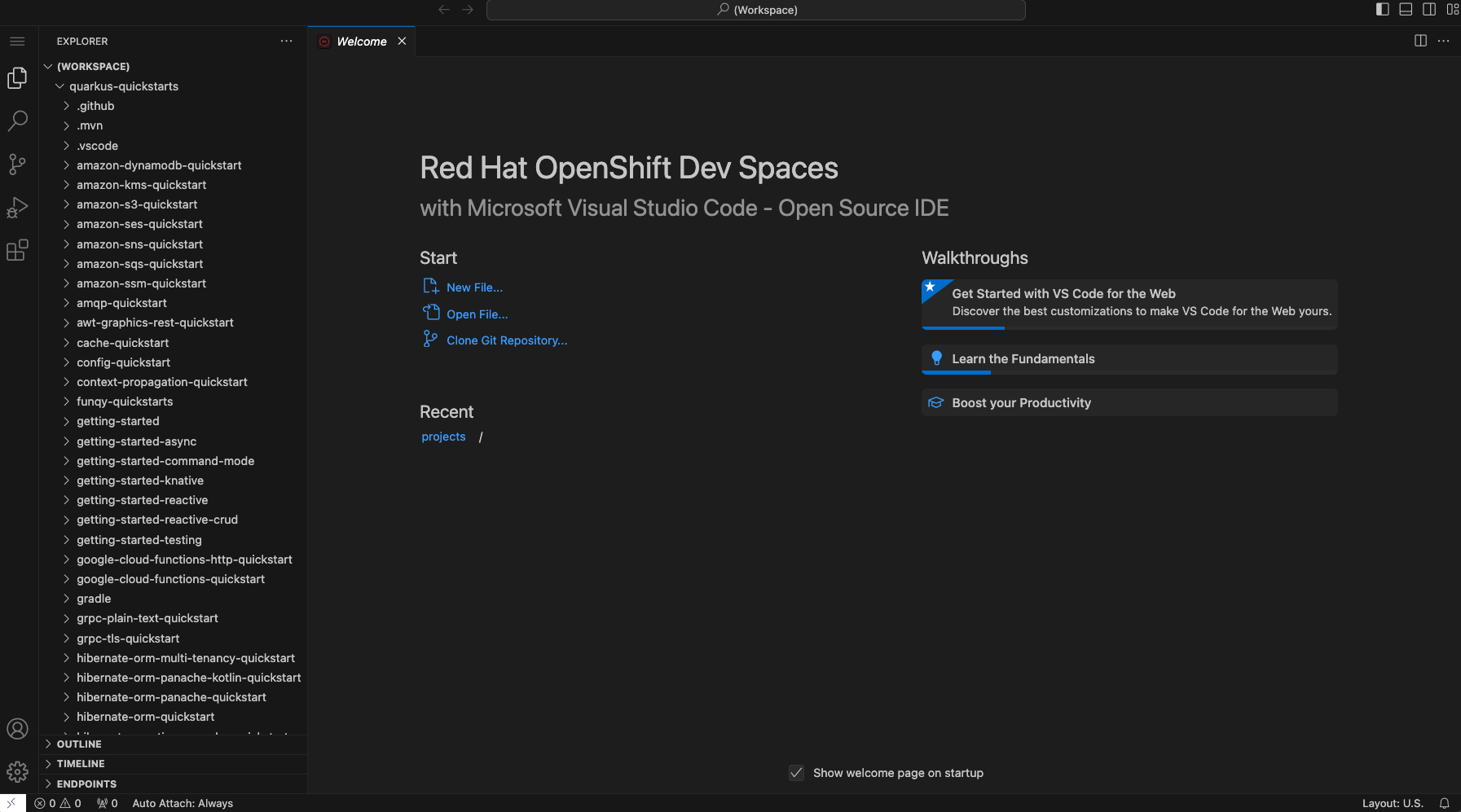Expand the OUTLINE section
The width and height of the screenshot is (1461, 812).
[x=173, y=744]
